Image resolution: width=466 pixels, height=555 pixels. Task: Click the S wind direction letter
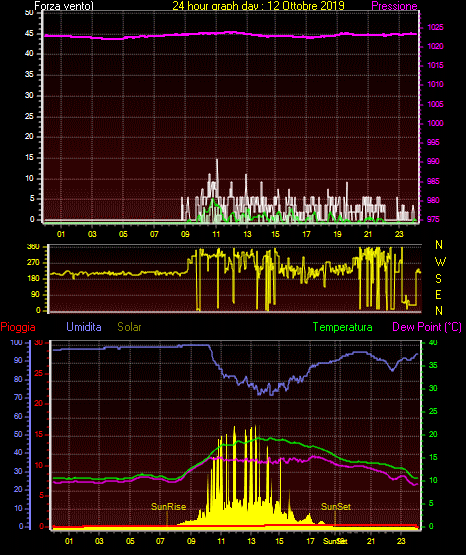coord(438,279)
